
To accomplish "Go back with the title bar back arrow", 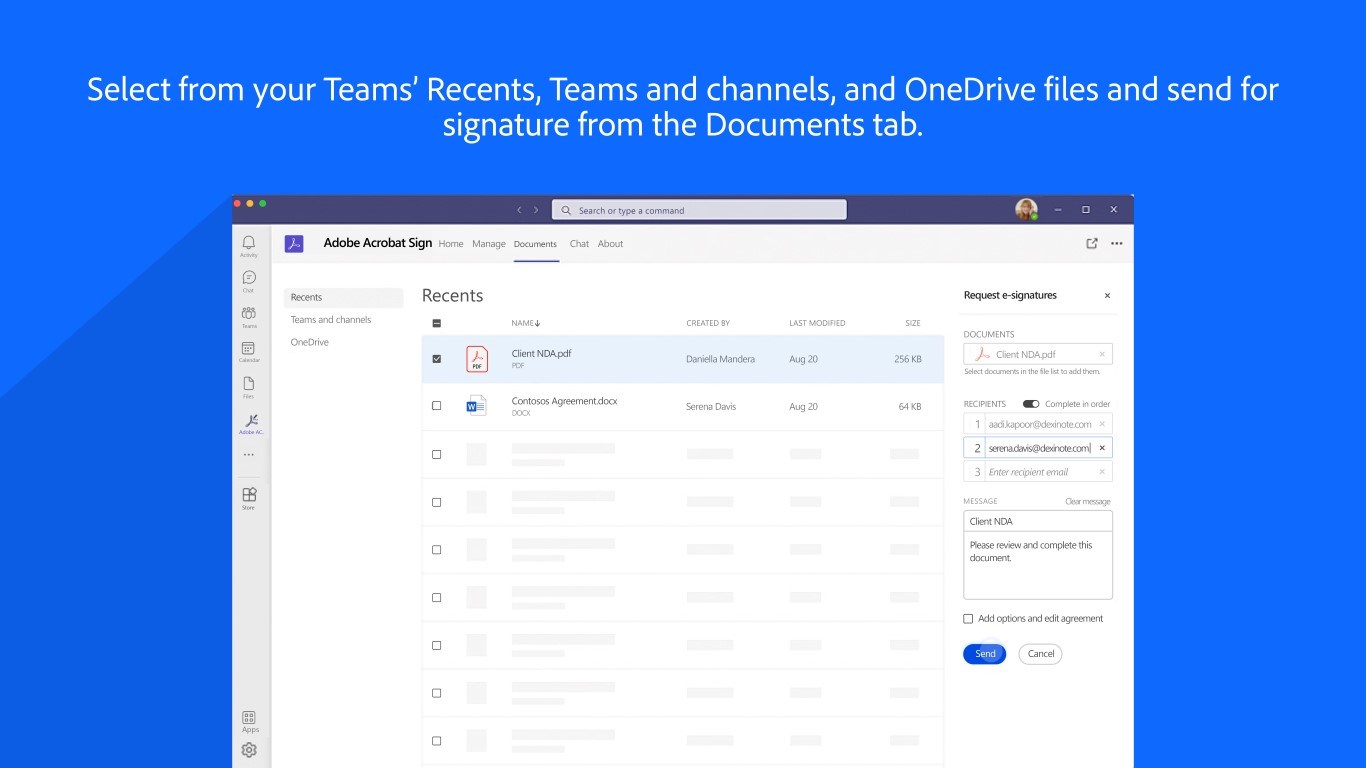I will (x=519, y=210).
